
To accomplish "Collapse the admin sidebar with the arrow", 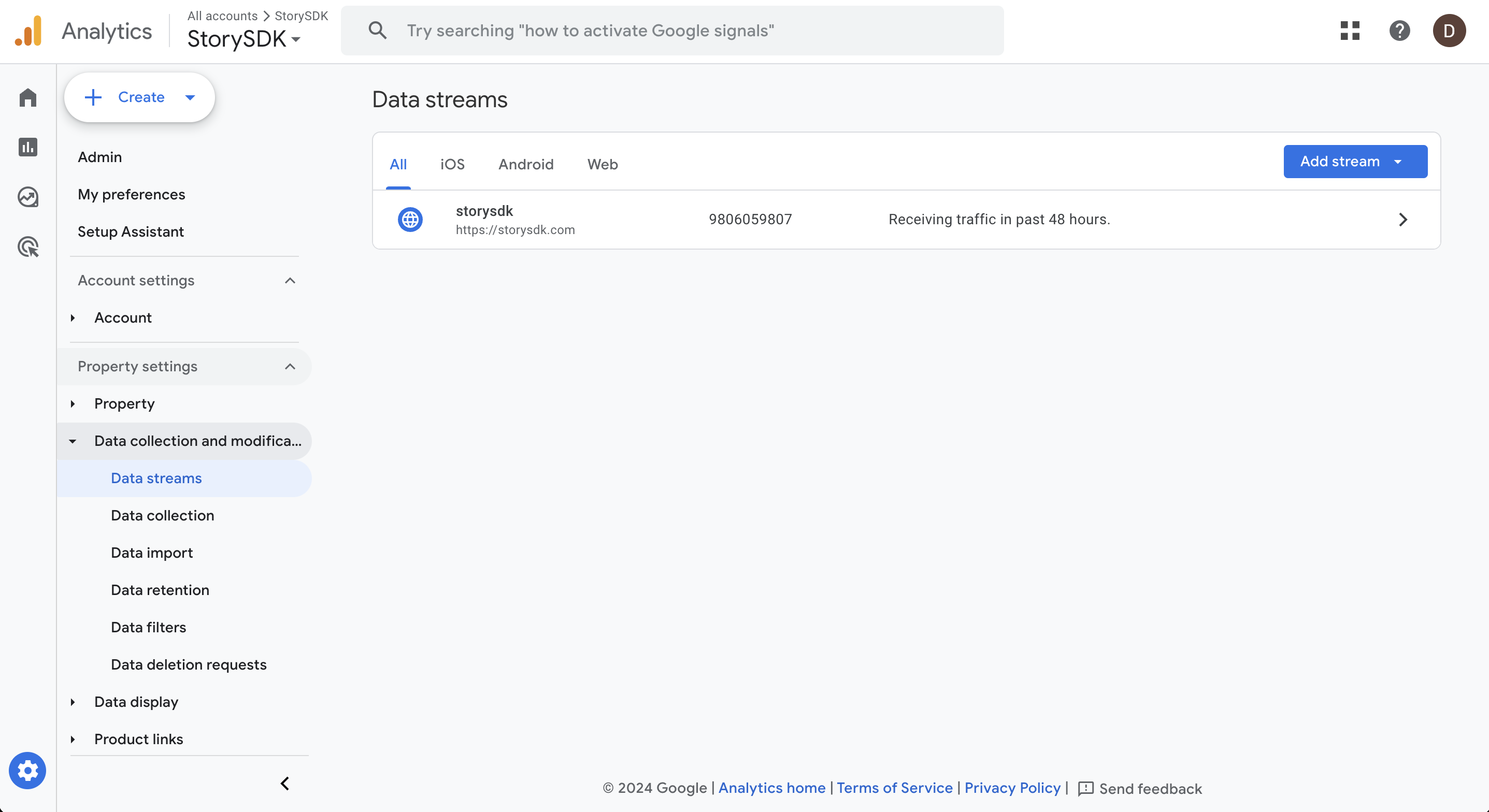I will [x=285, y=784].
